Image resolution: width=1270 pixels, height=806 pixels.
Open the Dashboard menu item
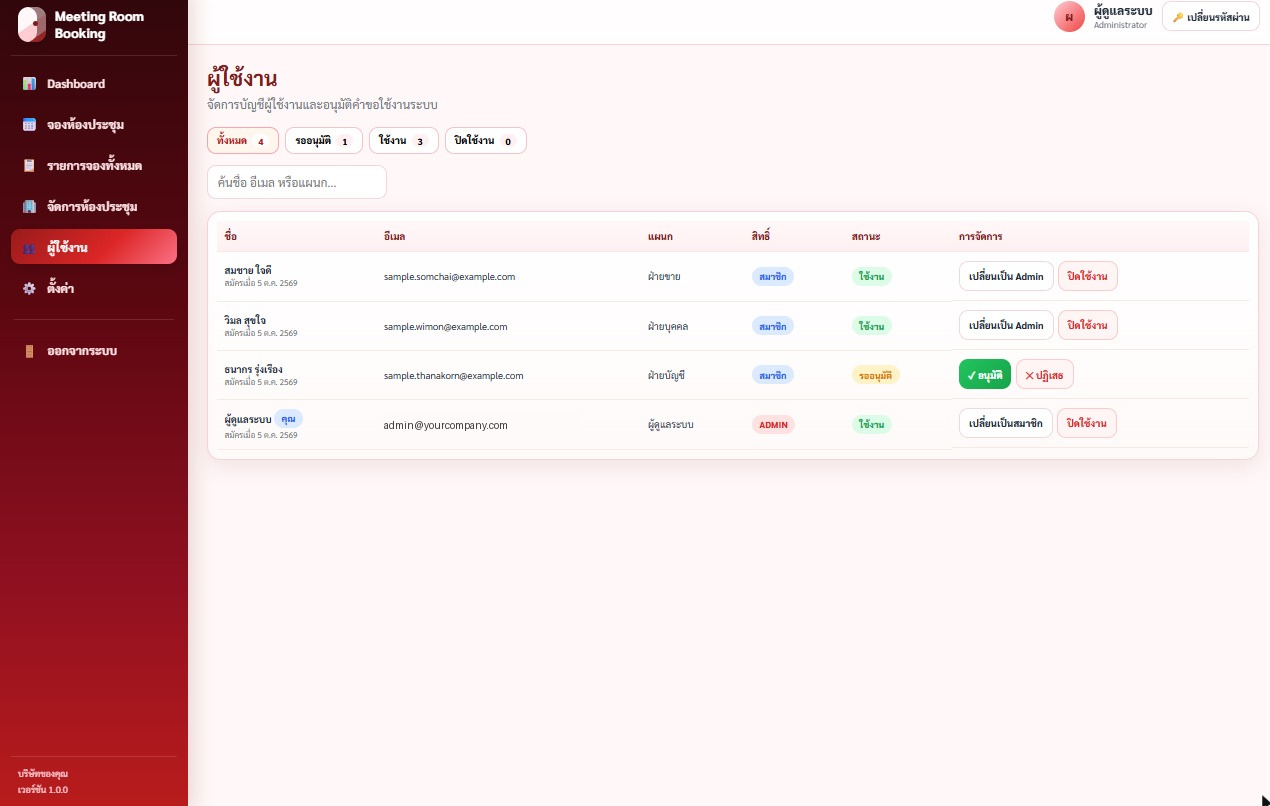(94, 84)
